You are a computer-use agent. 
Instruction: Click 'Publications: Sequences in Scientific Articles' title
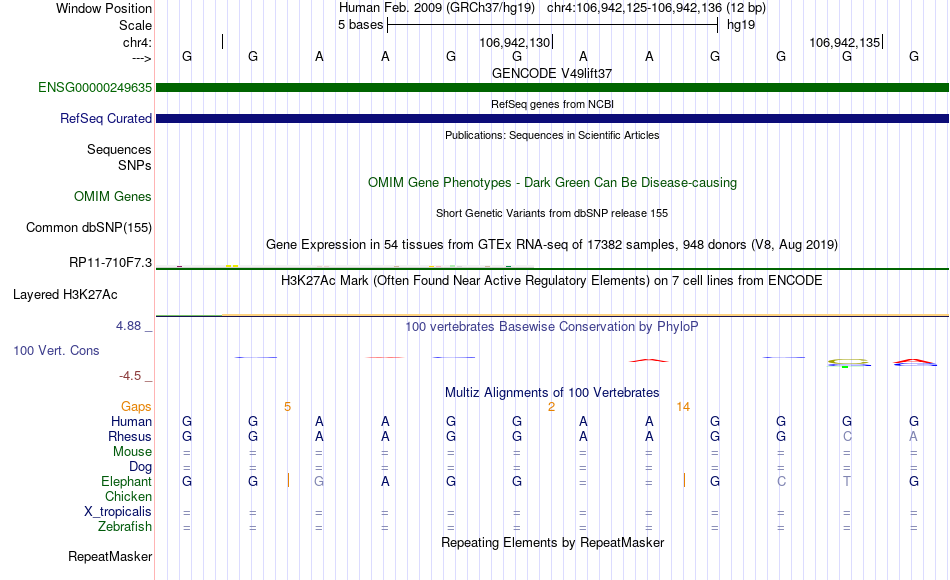tap(552, 135)
